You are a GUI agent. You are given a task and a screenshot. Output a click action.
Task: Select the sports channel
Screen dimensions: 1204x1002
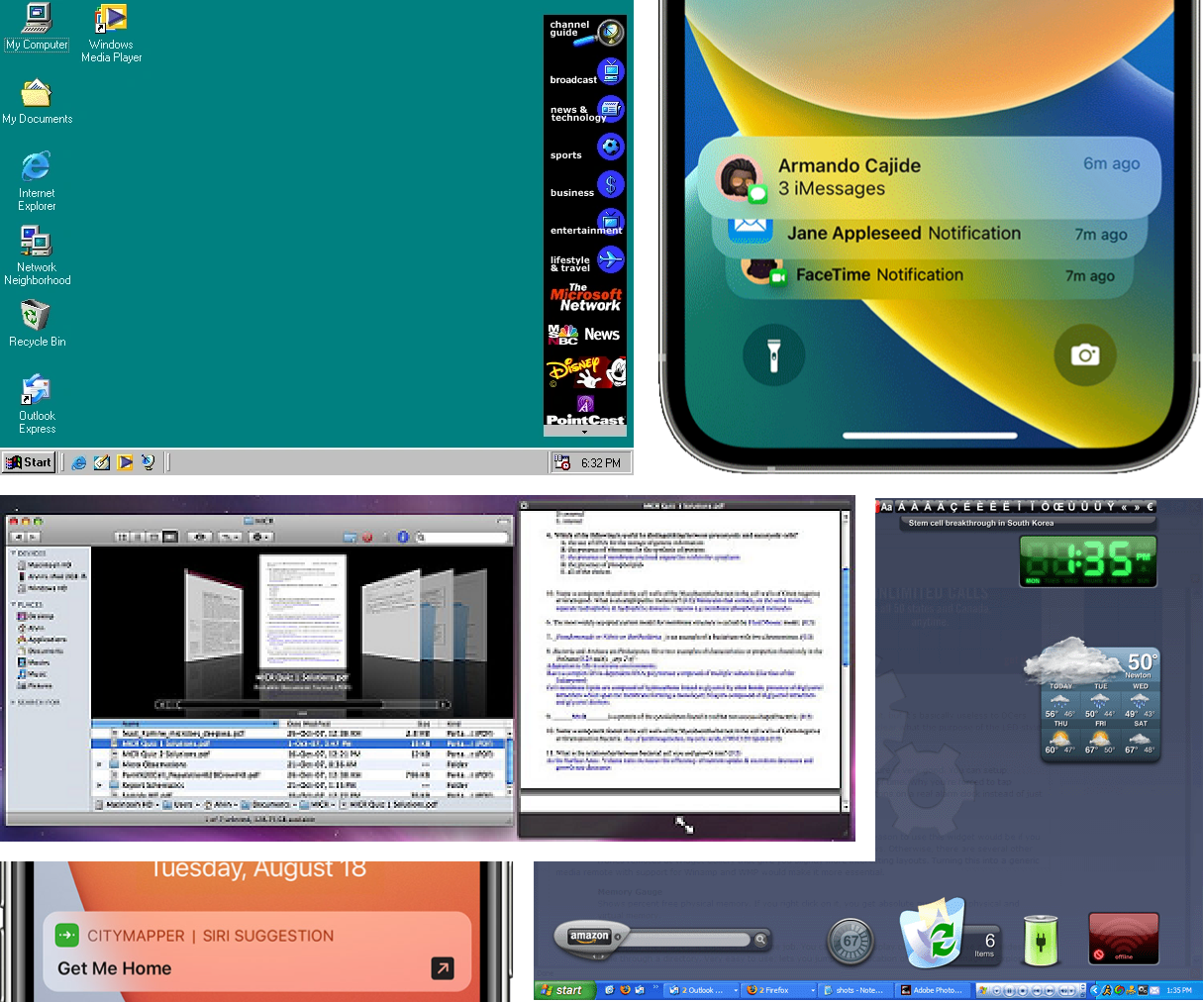pyautogui.click(x=586, y=148)
